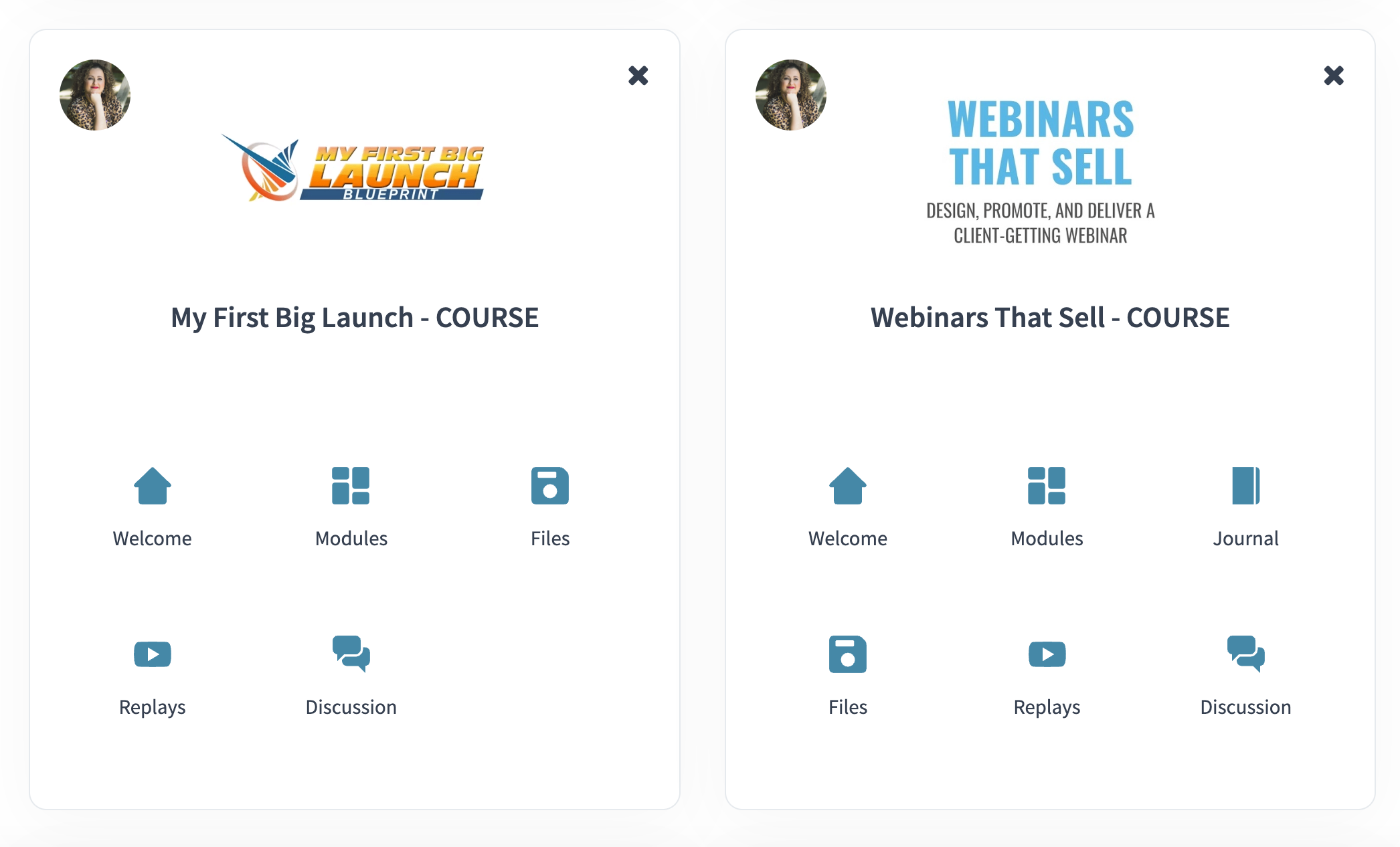Open Replays video icon in Webinars That Sell
Screen dimensions: 1400x847
(x=1047, y=654)
